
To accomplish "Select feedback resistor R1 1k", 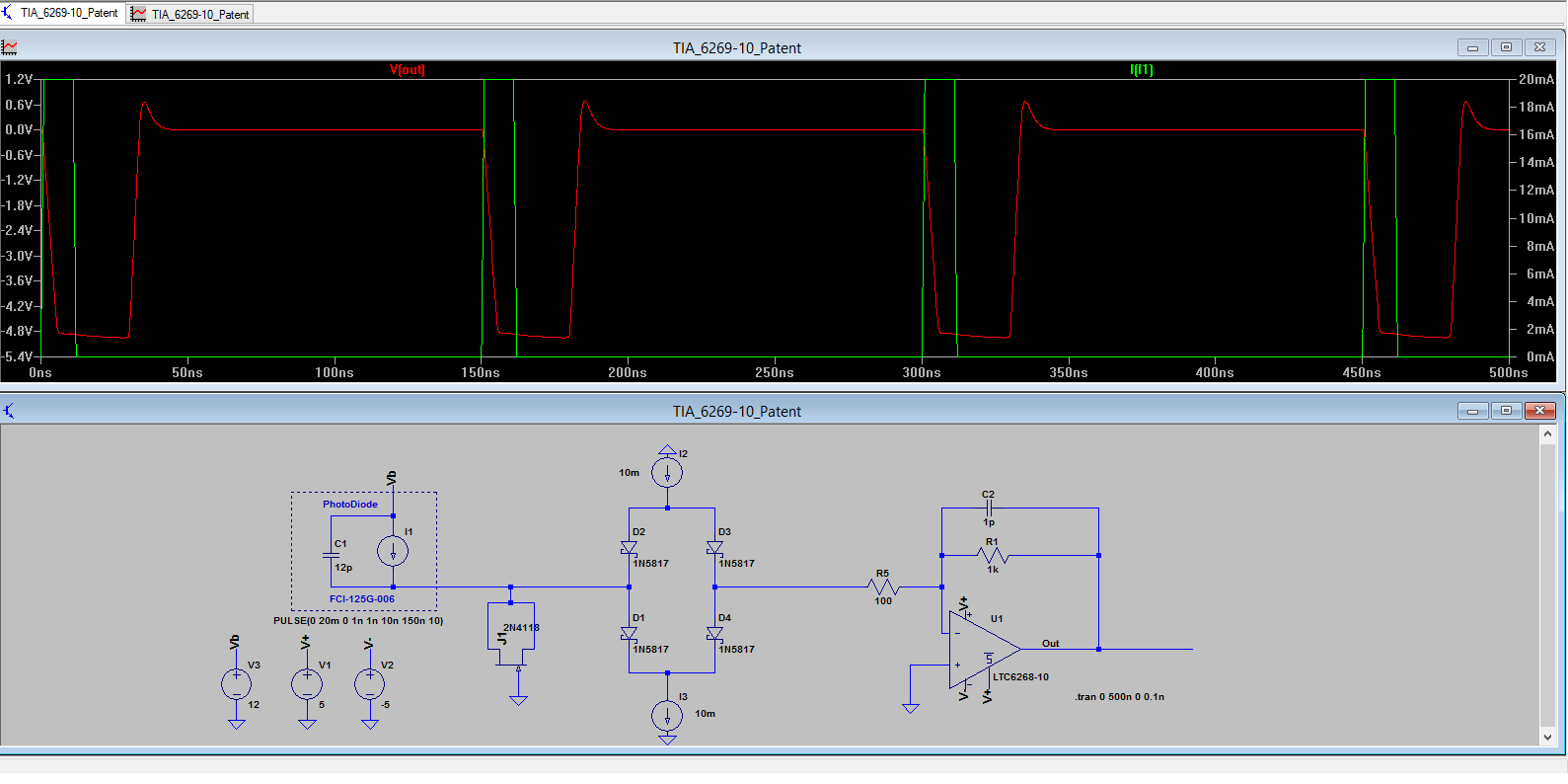I will coord(993,555).
